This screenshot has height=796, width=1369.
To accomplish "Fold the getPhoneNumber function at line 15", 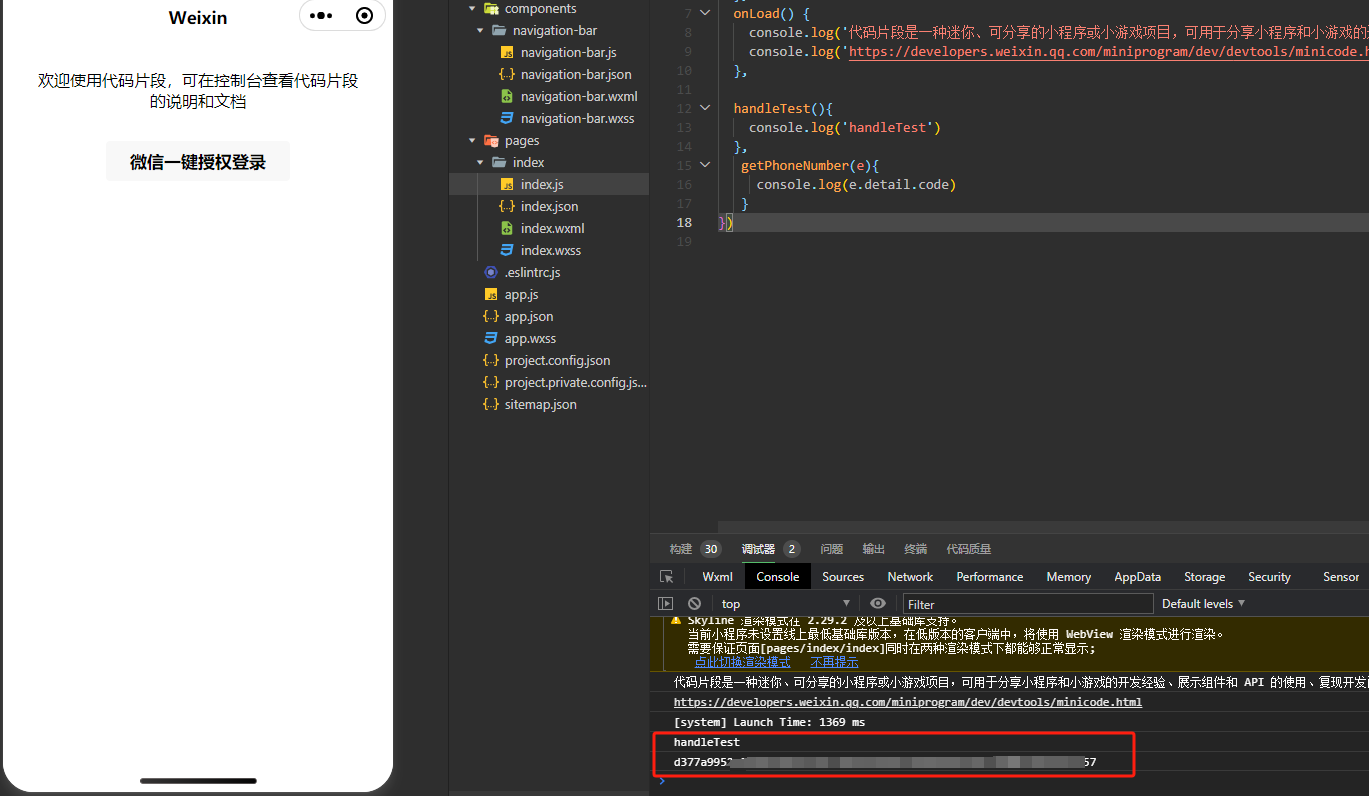I will 706,165.
